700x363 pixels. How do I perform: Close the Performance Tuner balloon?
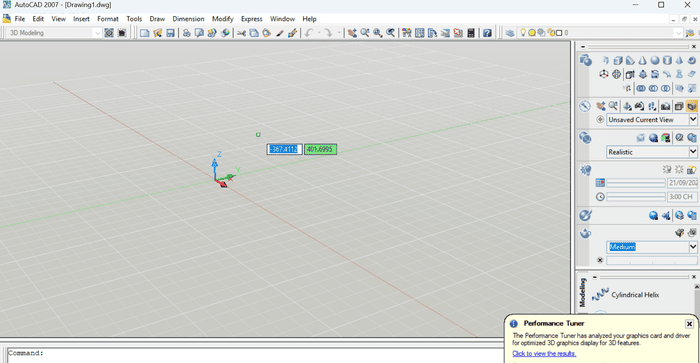(x=689, y=324)
